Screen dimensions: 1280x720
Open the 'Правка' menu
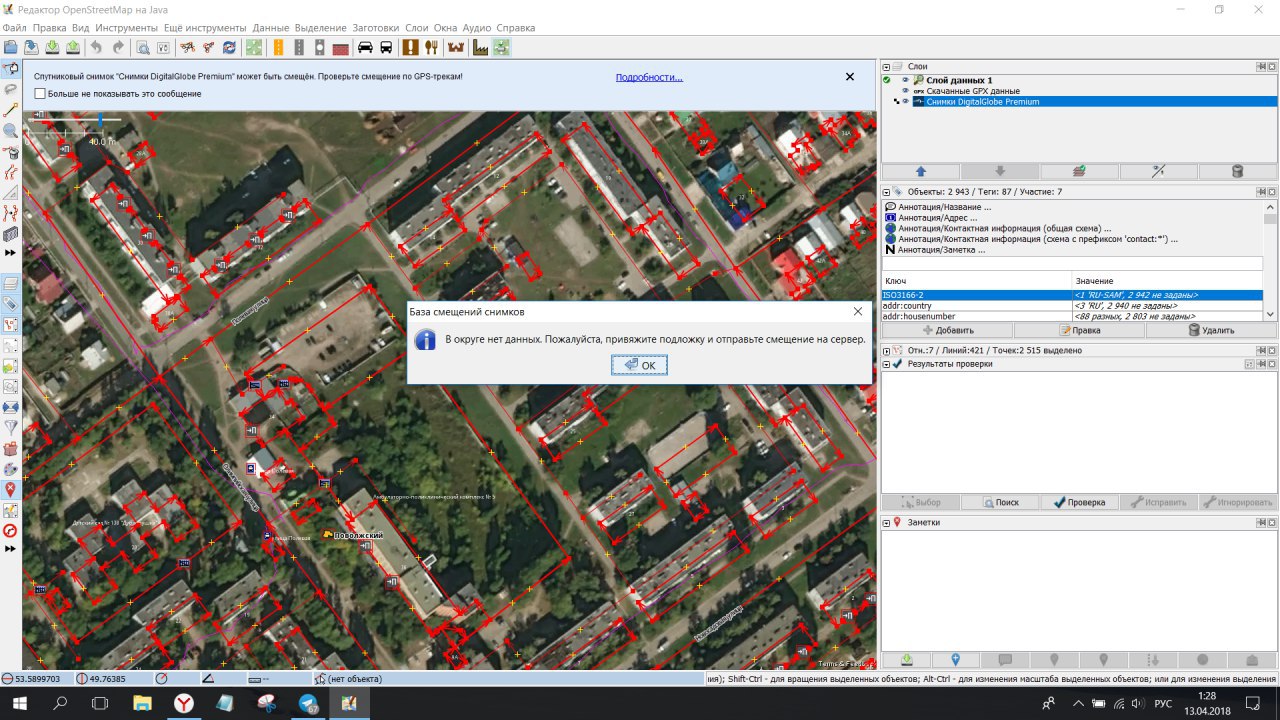[x=49, y=28]
